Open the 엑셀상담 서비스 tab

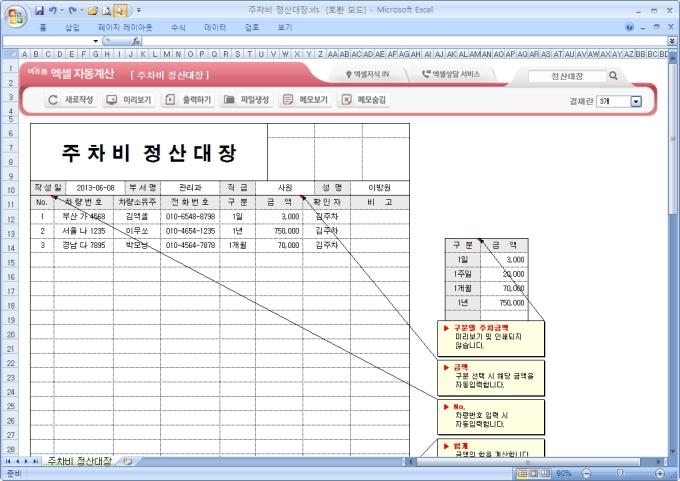pyautogui.click(x=451, y=74)
